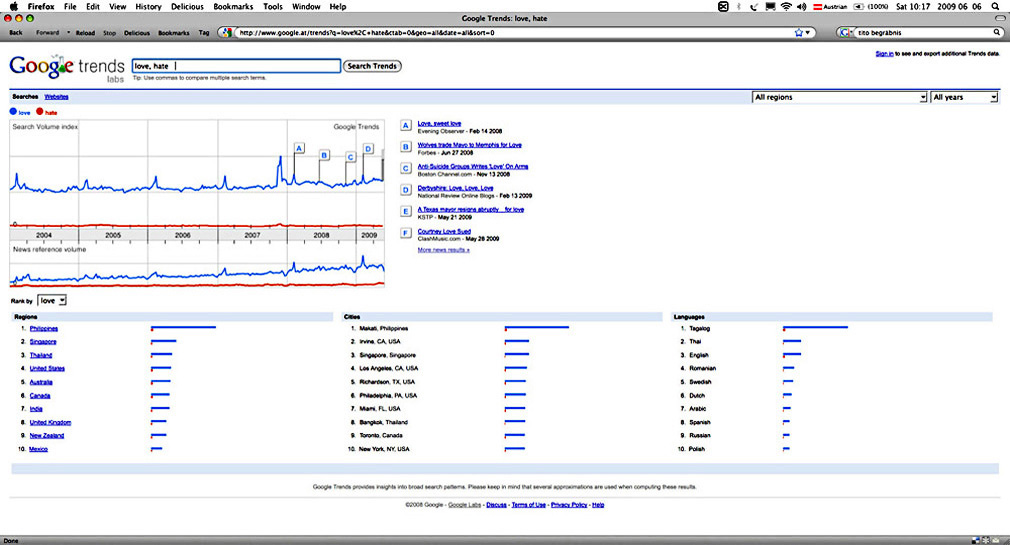Click the Google Labs footer link
The image size is (1010, 545).
coord(464,505)
